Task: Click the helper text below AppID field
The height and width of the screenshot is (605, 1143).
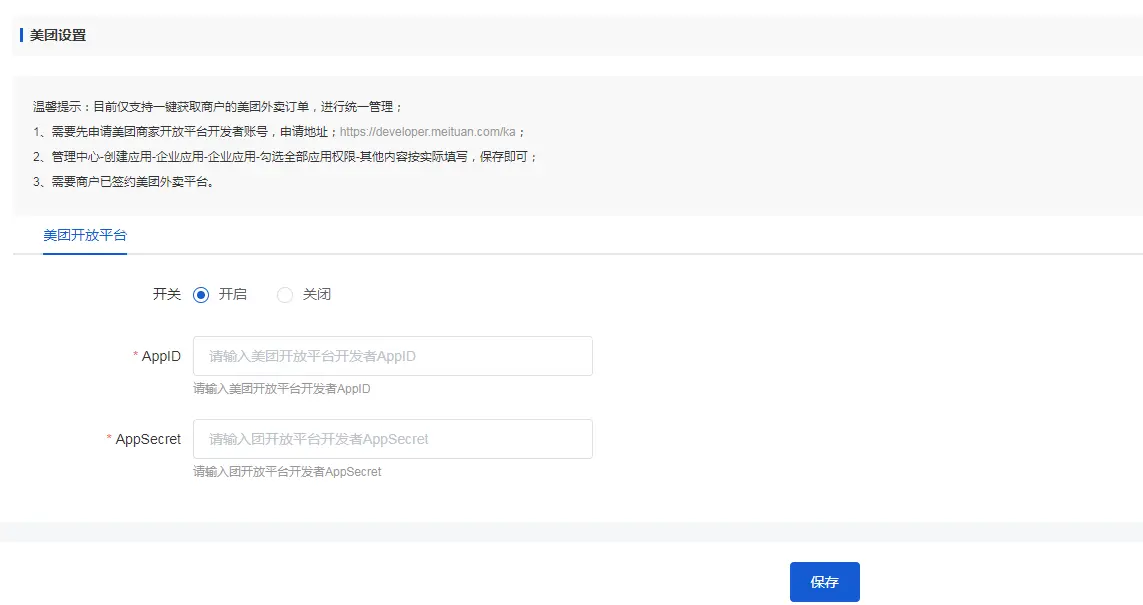Action: [281, 389]
